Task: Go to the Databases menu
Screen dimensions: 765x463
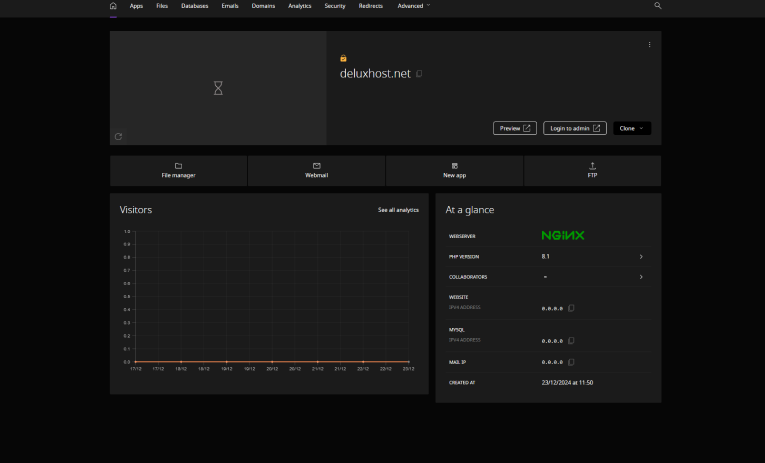Action: coord(195,6)
